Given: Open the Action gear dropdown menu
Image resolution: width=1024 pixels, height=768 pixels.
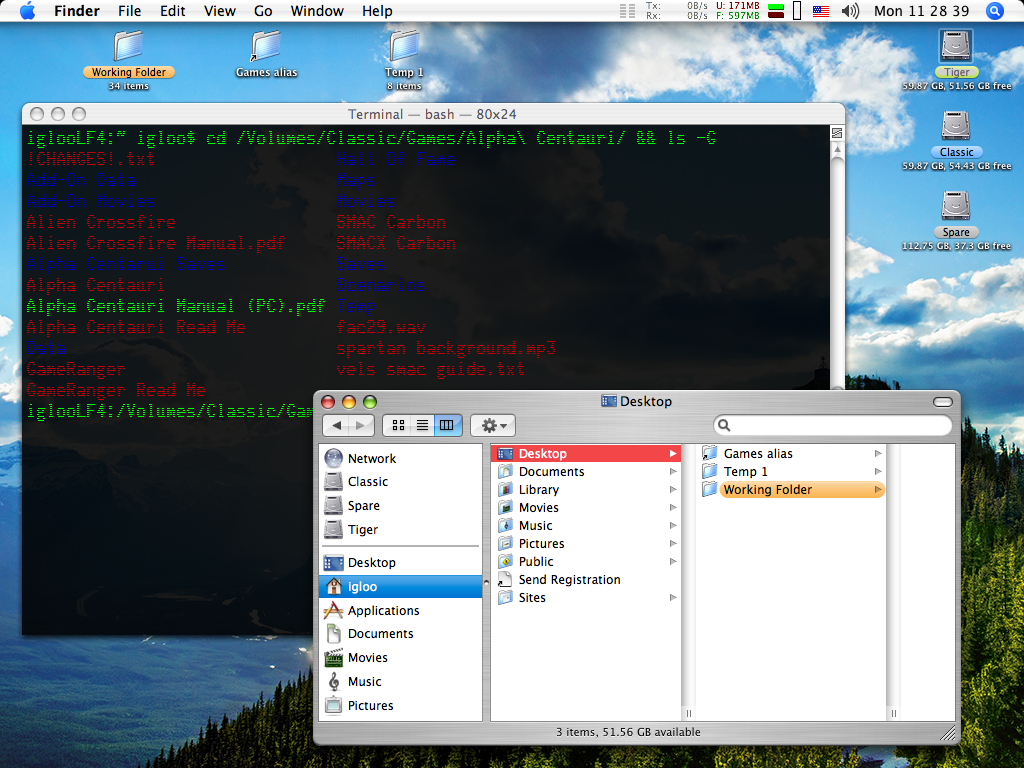Looking at the screenshot, I should click(493, 425).
